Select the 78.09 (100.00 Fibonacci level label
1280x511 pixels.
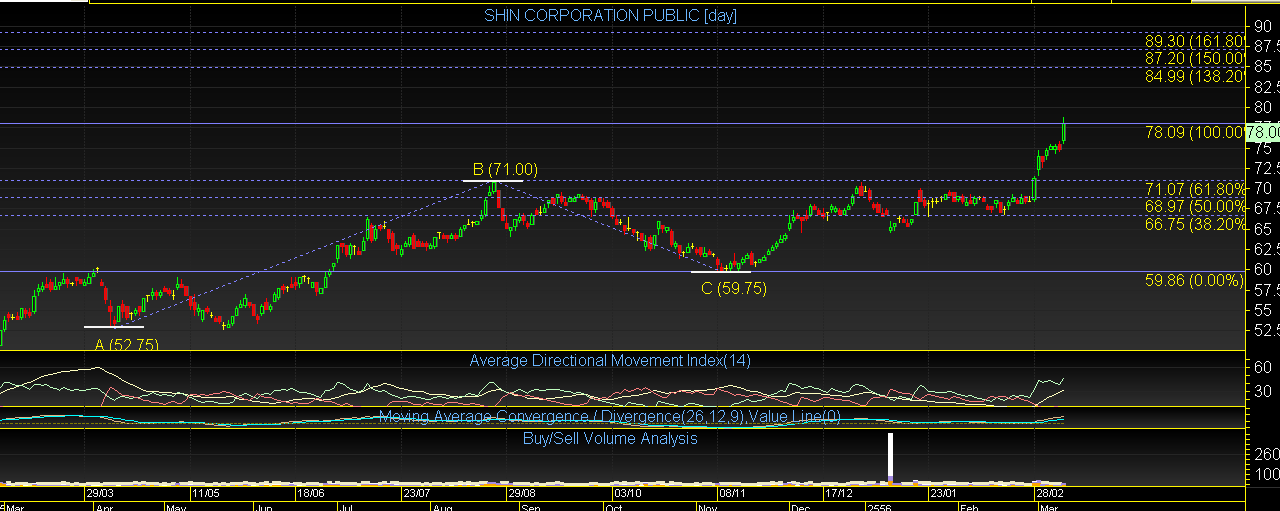click(1194, 132)
